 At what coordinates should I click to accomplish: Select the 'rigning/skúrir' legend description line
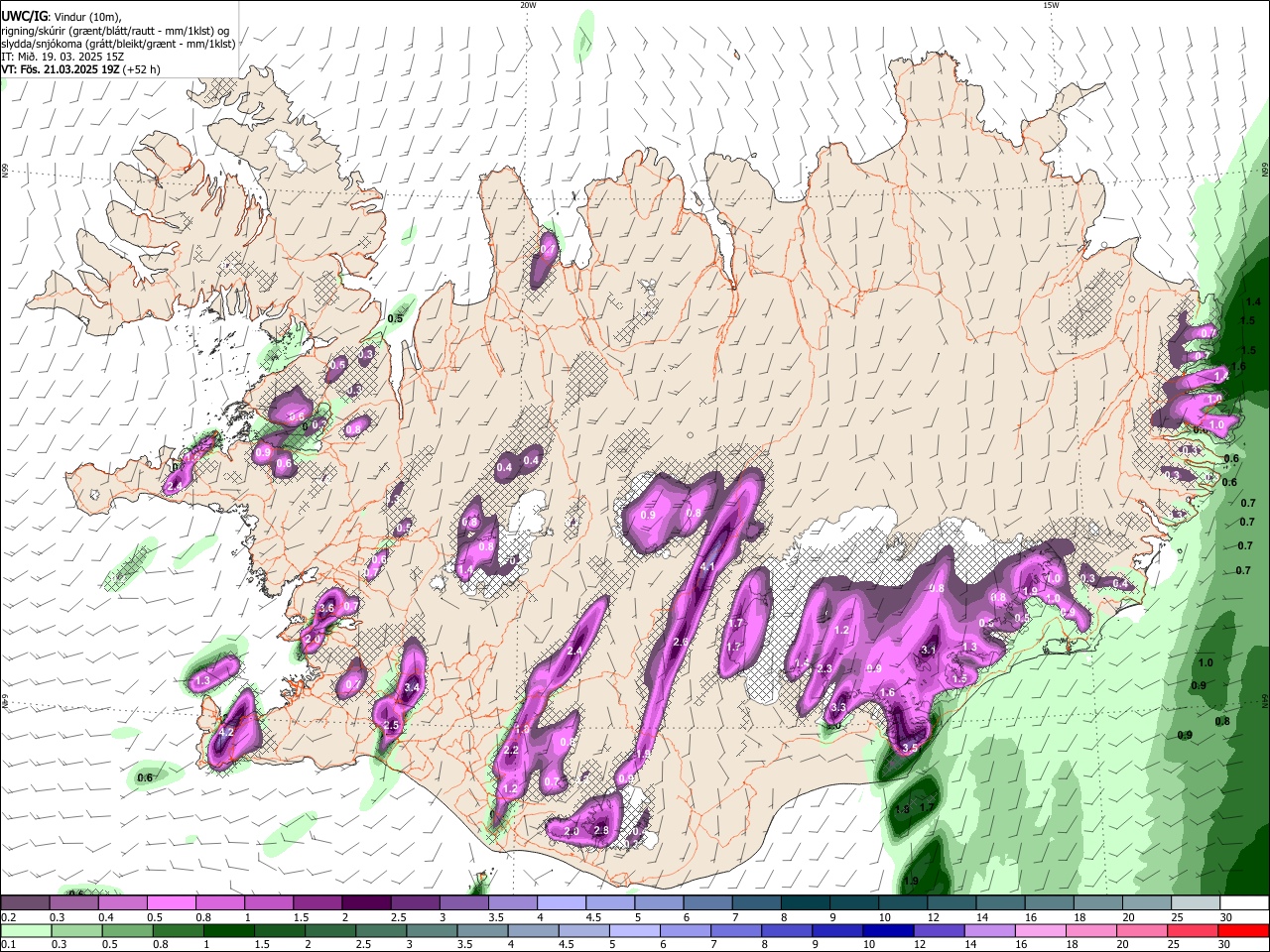(x=115, y=31)
